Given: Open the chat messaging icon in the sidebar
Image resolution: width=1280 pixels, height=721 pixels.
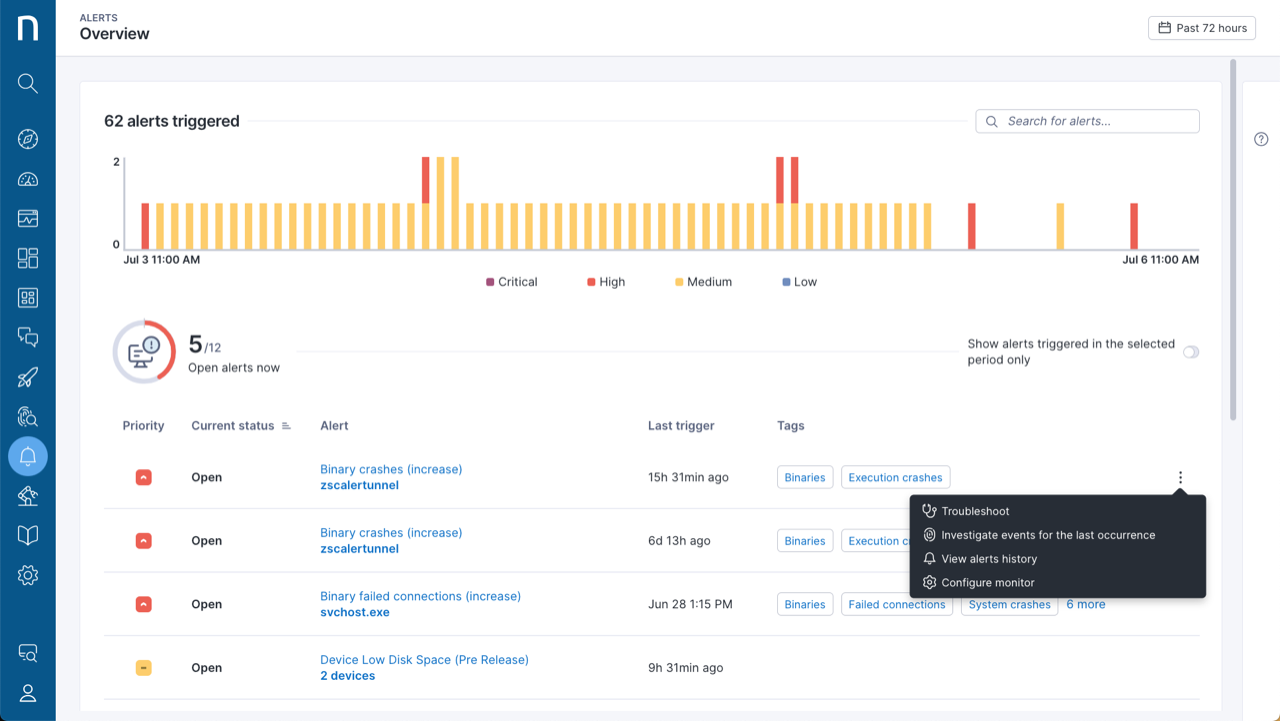Looking at the screenshot, I should click(x=27, y=337).
